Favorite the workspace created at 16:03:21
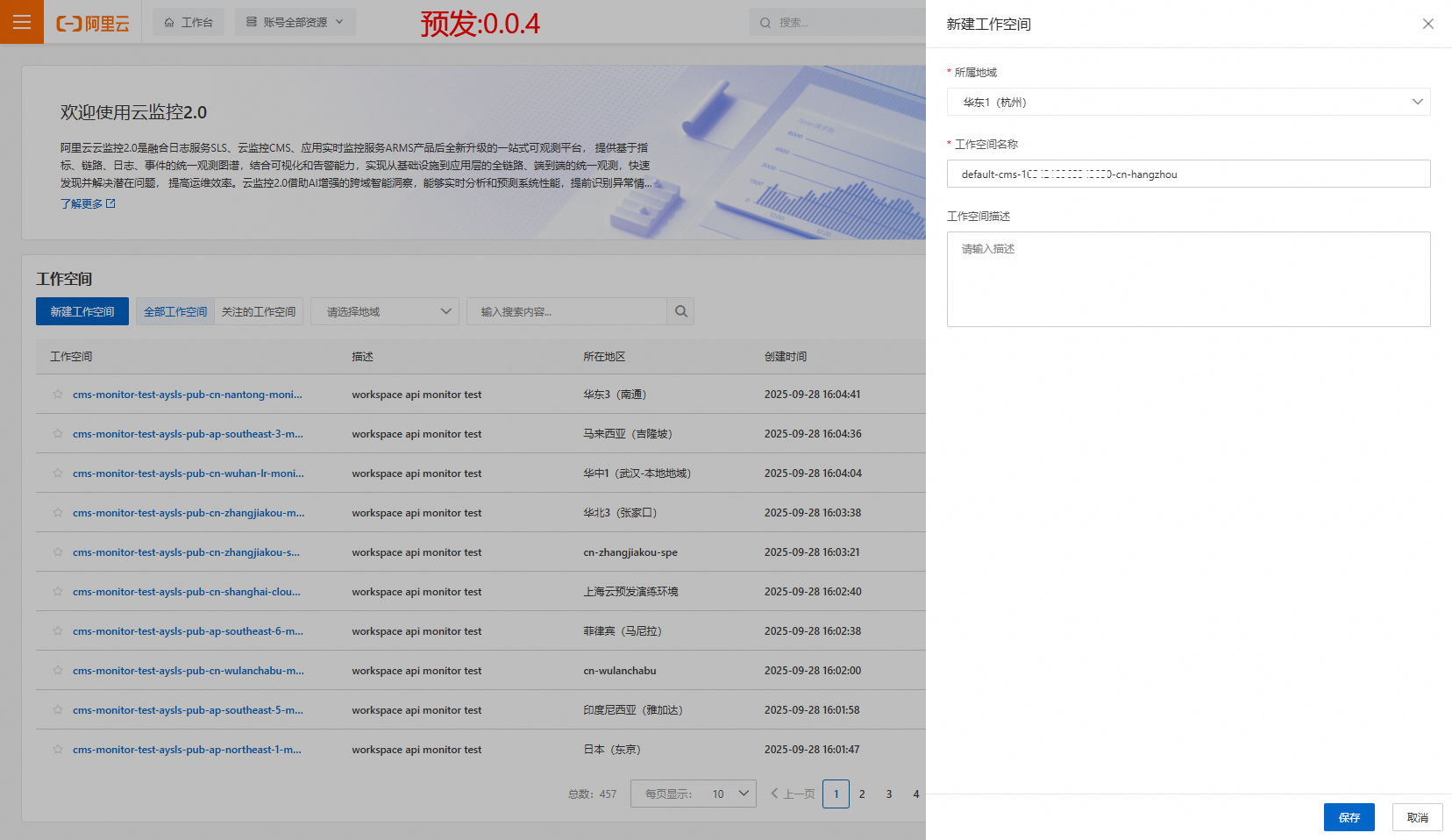 click(x=58, y=552)
